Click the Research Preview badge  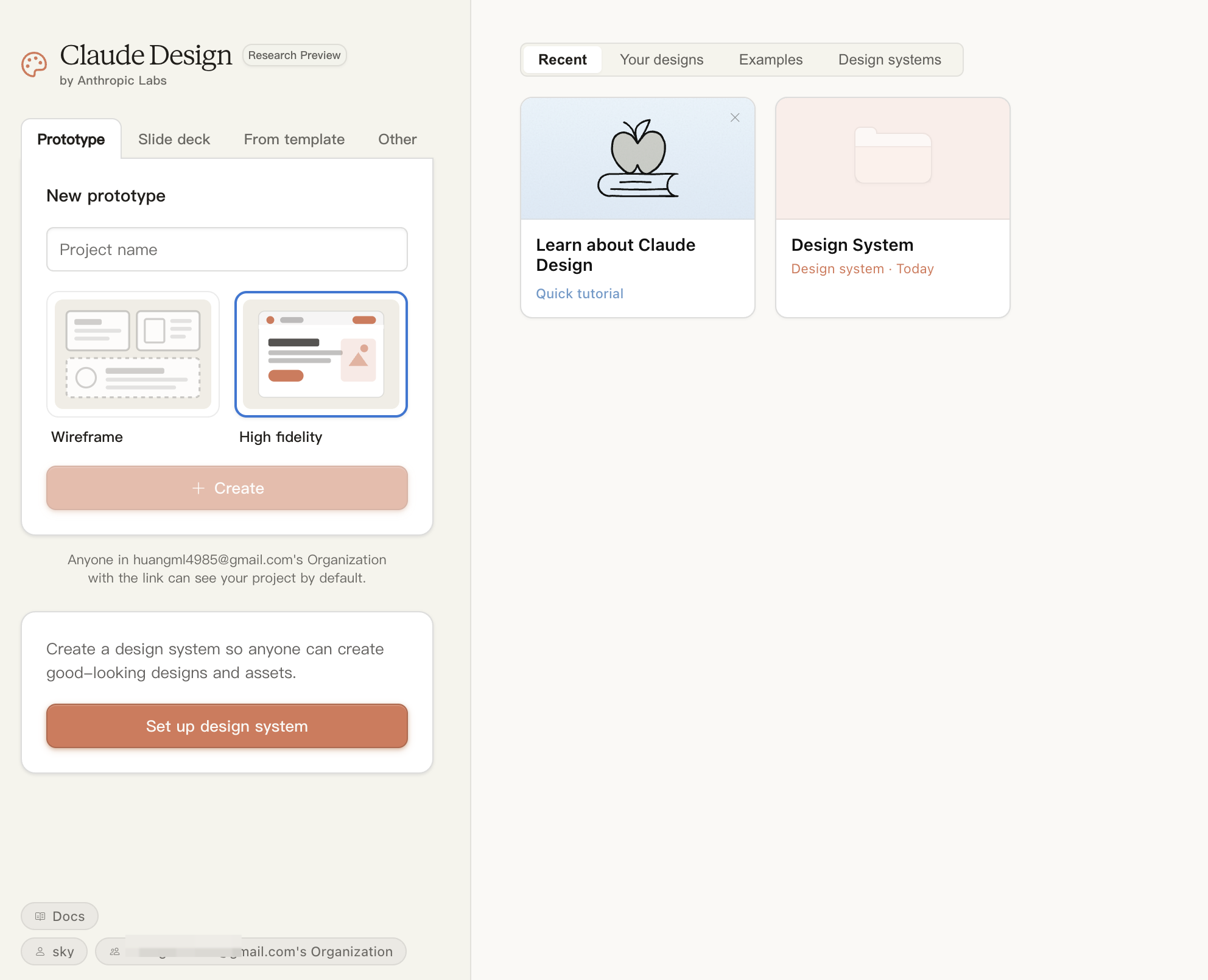(x=294, y=55)
